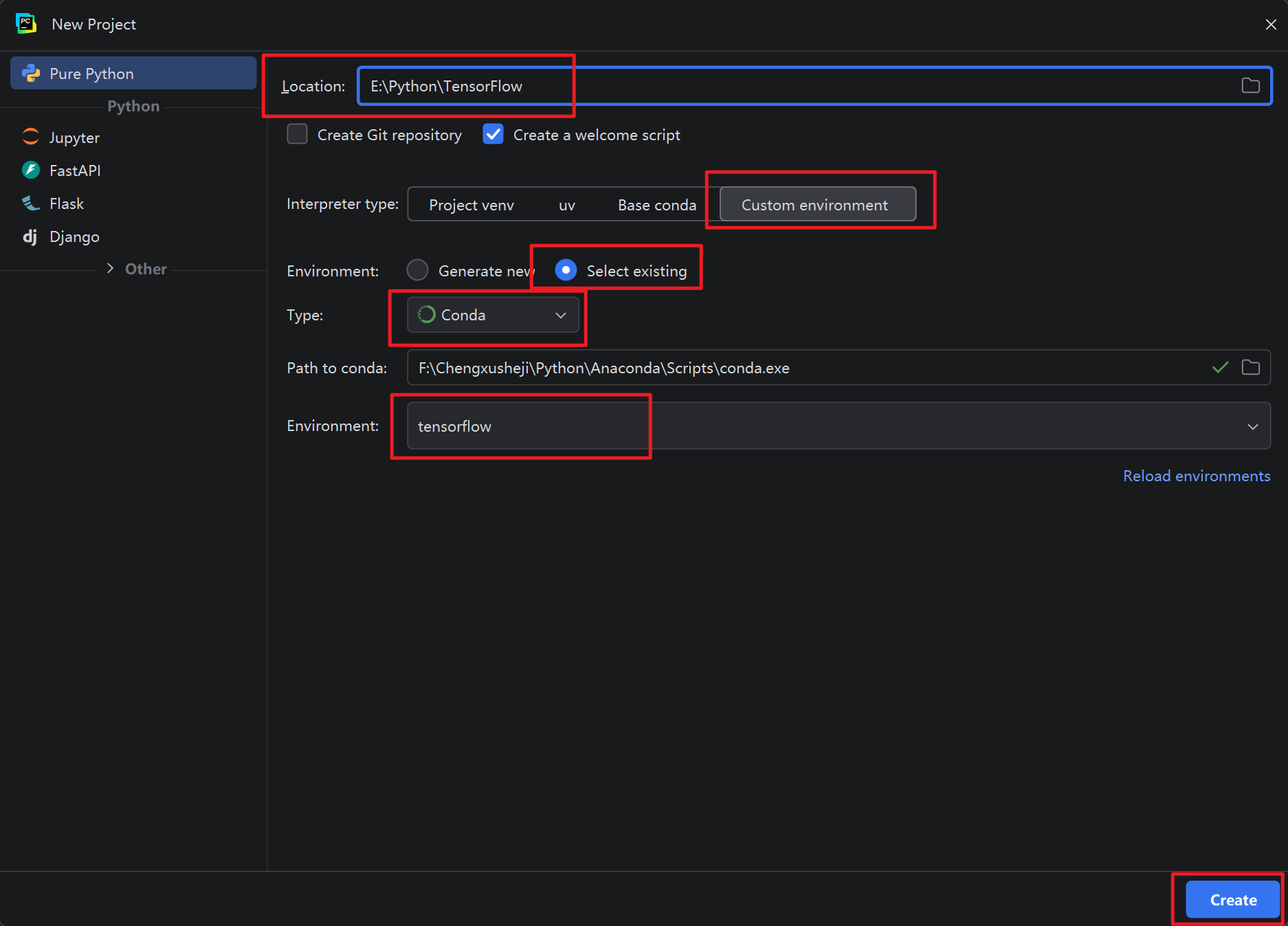This screenshot has width=1288, height=926.
Task: Click the Conda ring icon in Type field
Action: [x=427, y=314]
